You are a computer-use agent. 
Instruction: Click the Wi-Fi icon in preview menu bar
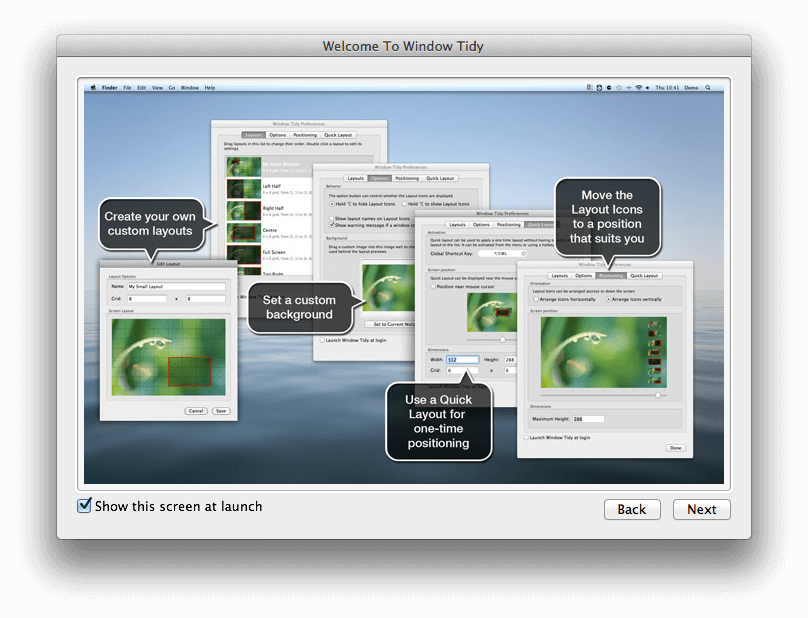pyautogui.click(x=638, y=88)
